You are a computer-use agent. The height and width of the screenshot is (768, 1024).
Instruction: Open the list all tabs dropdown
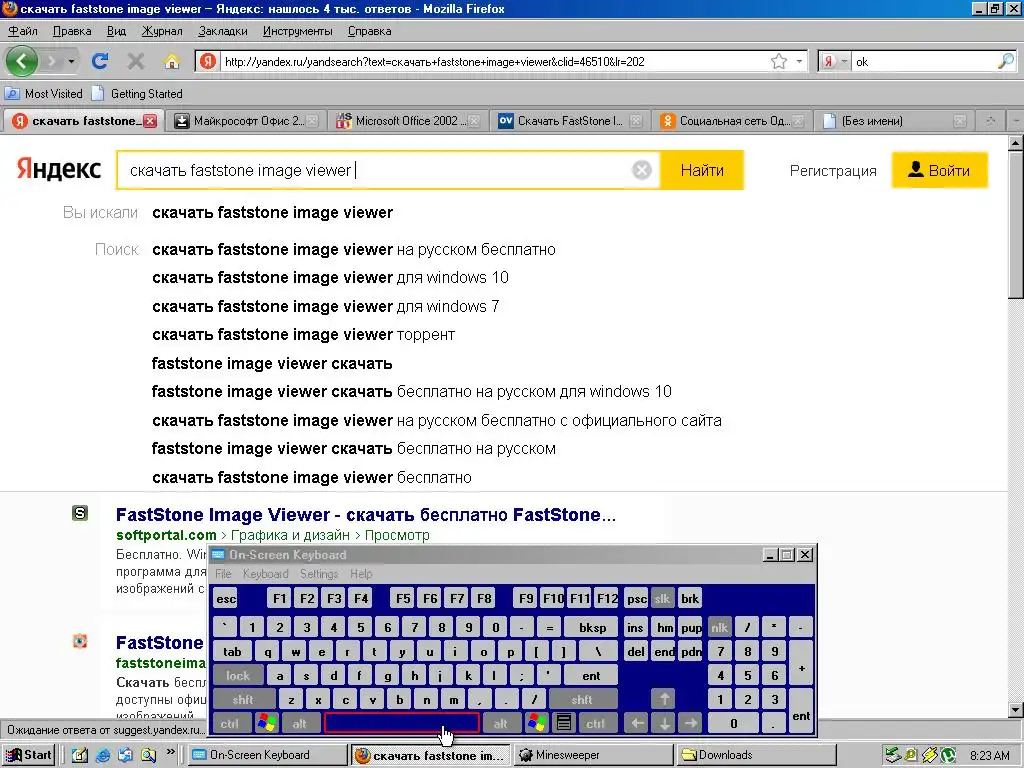pyautogui.click(x=1016, y=121)
